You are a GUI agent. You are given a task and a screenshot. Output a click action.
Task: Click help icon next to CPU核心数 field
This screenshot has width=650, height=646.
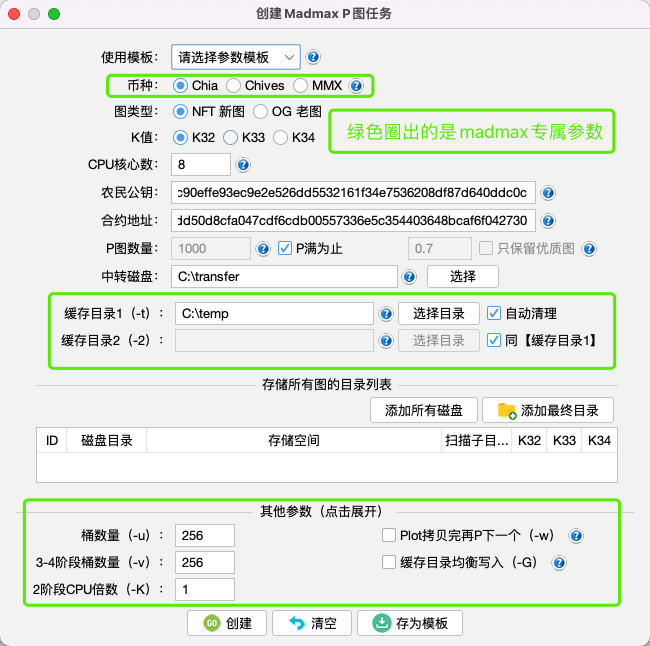[x=243, y=164]
